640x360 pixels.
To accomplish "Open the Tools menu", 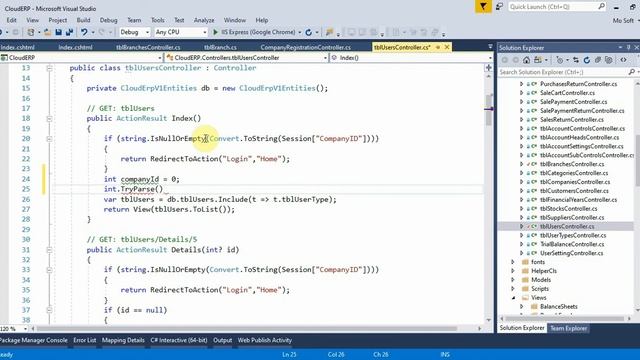I will 158,20.
